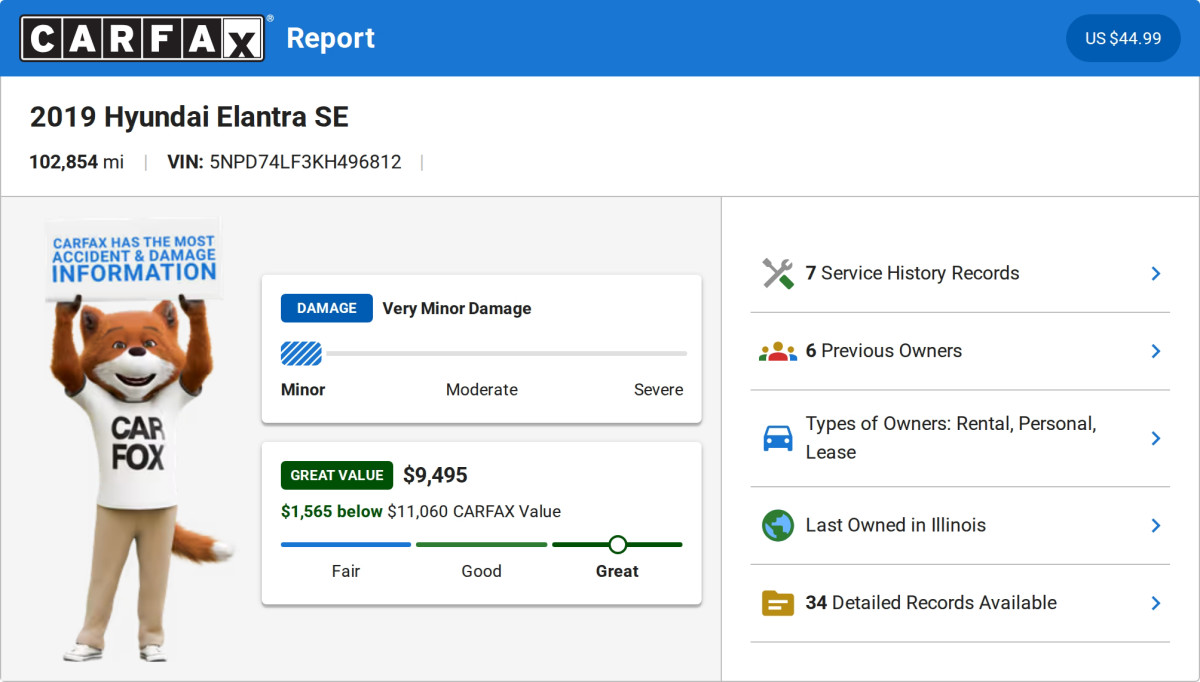Expand 7 Service History Records chevron

[x=1155, y=274]
